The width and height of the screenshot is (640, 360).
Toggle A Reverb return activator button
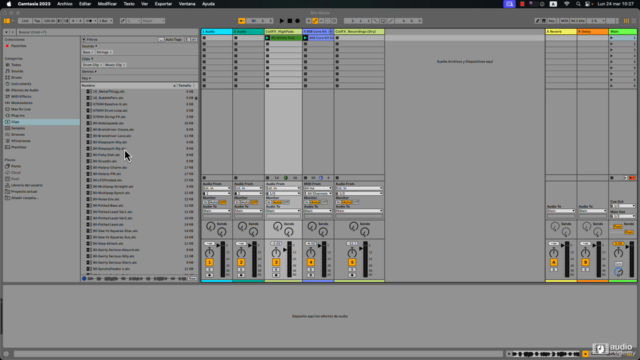pyautogui.click(x=553, y=262)
